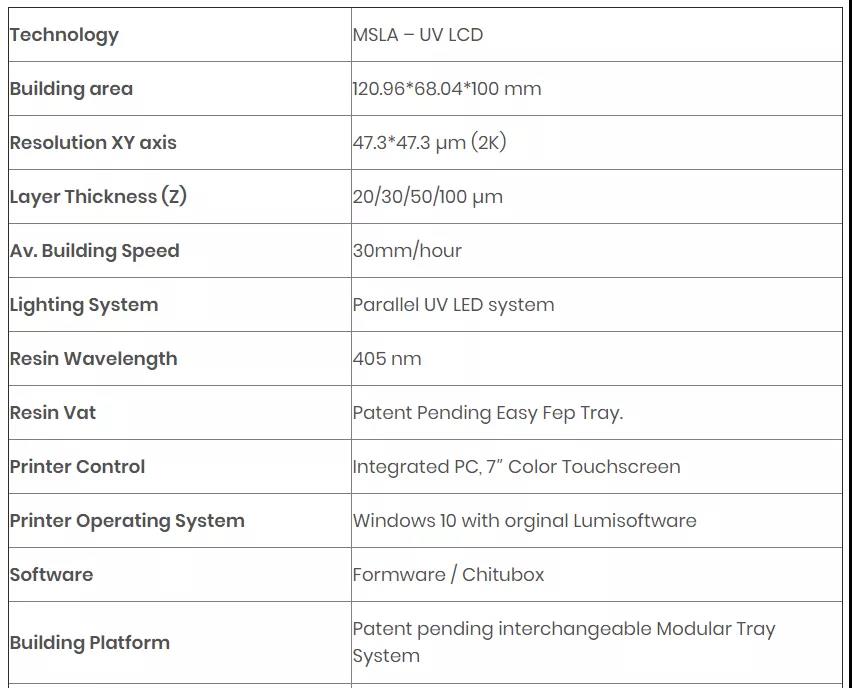Select the Av. Building Speed label
852x688 pixels.
[x=94, y=251]
